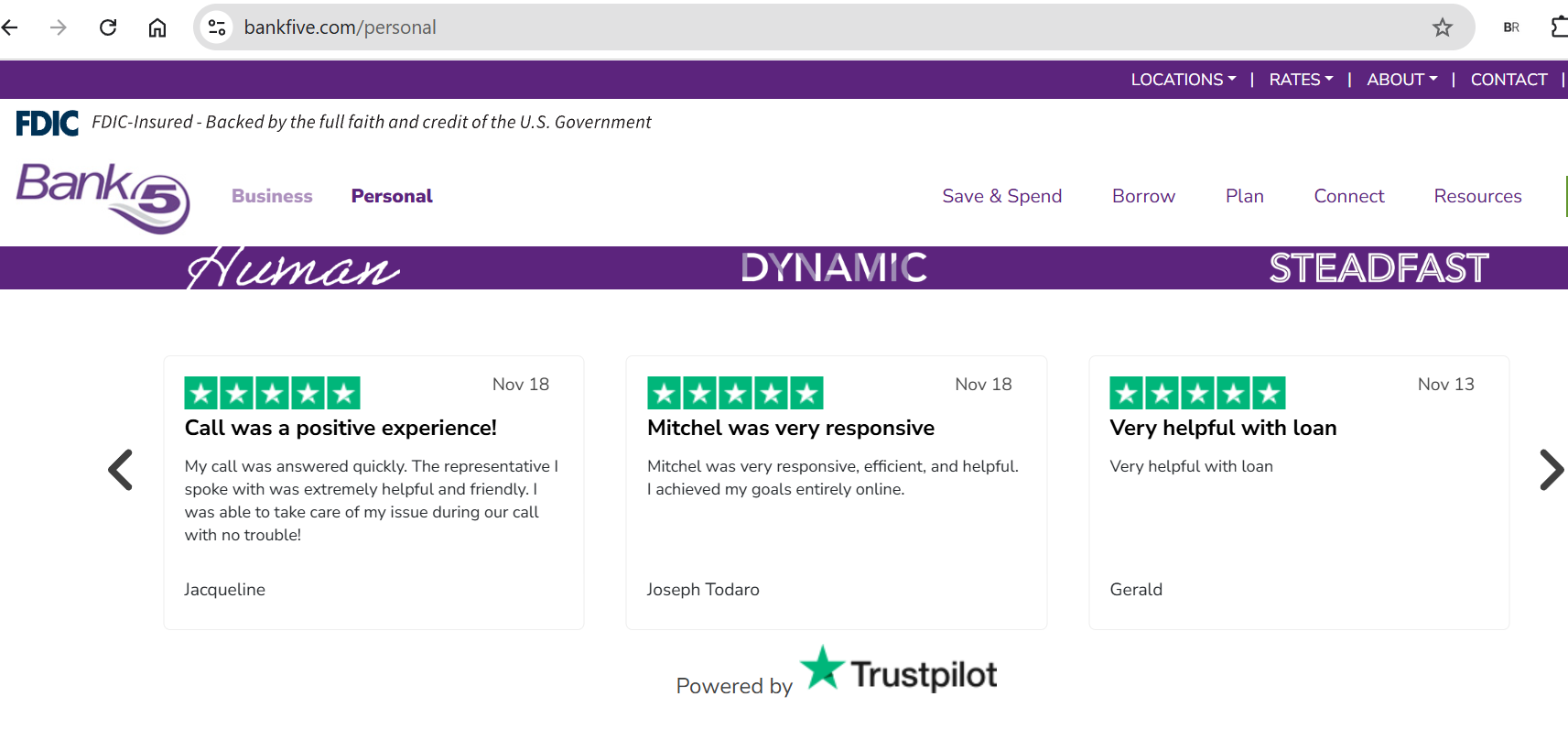This screenshot has height=751, width=1568.
Task: Reload the page with refresh icon
Action: click(x=108, y=27)
